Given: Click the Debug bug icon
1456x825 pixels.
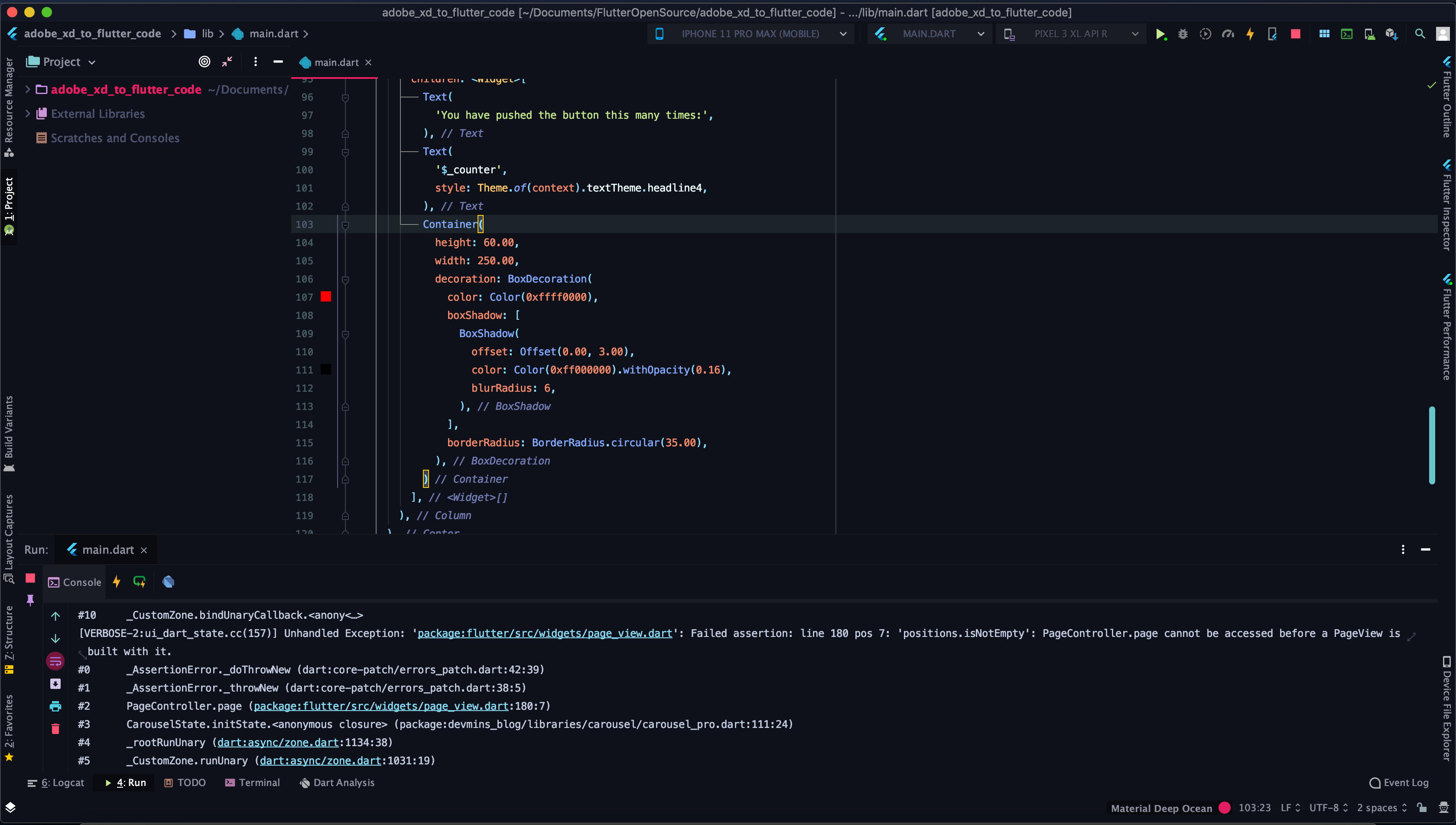Looking at the screenshot, I should click(x=1183, y=34).
